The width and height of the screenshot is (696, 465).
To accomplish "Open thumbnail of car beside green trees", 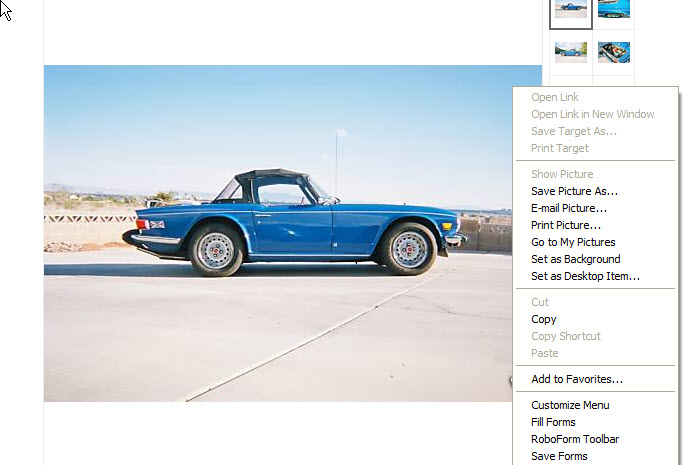I will coord(570,51).
